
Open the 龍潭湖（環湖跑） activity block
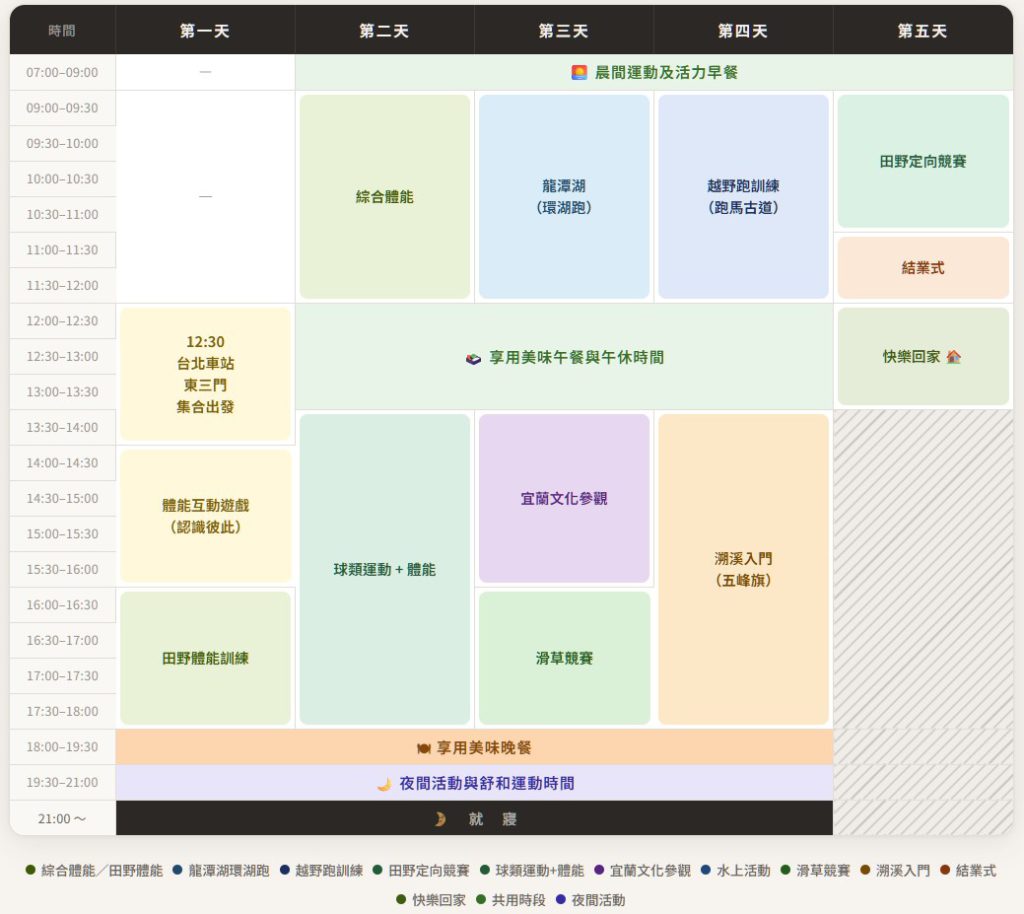(563, 197)
